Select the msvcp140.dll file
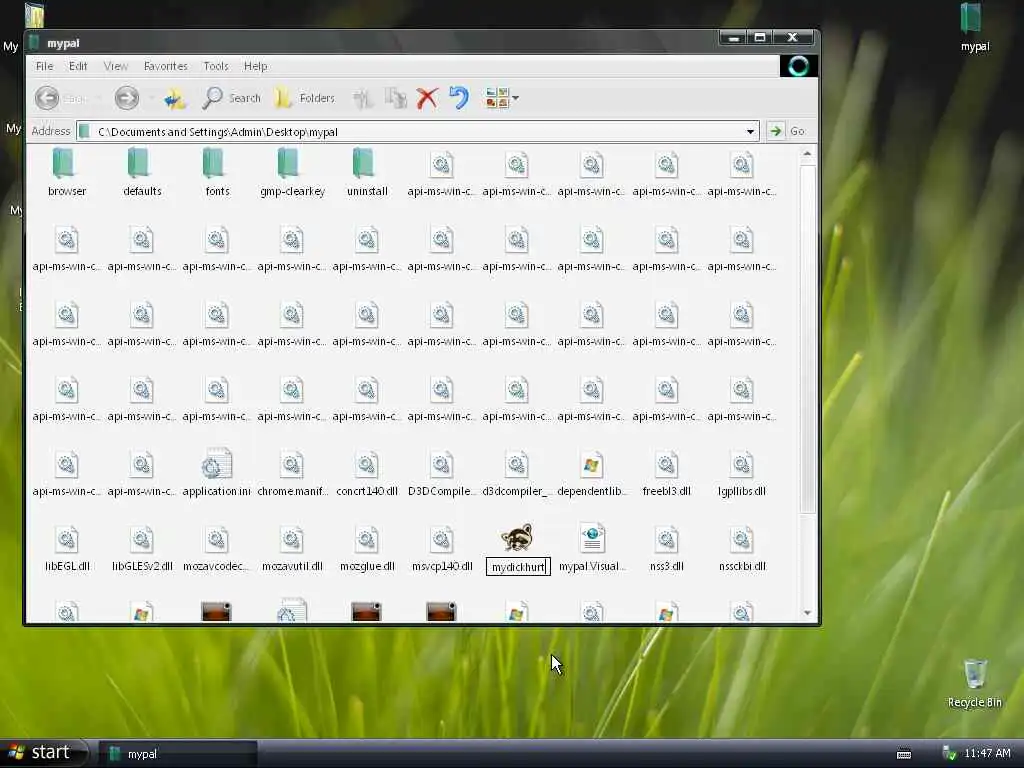This screenshot has width=1024, height=768. click(x=441, y=548)
